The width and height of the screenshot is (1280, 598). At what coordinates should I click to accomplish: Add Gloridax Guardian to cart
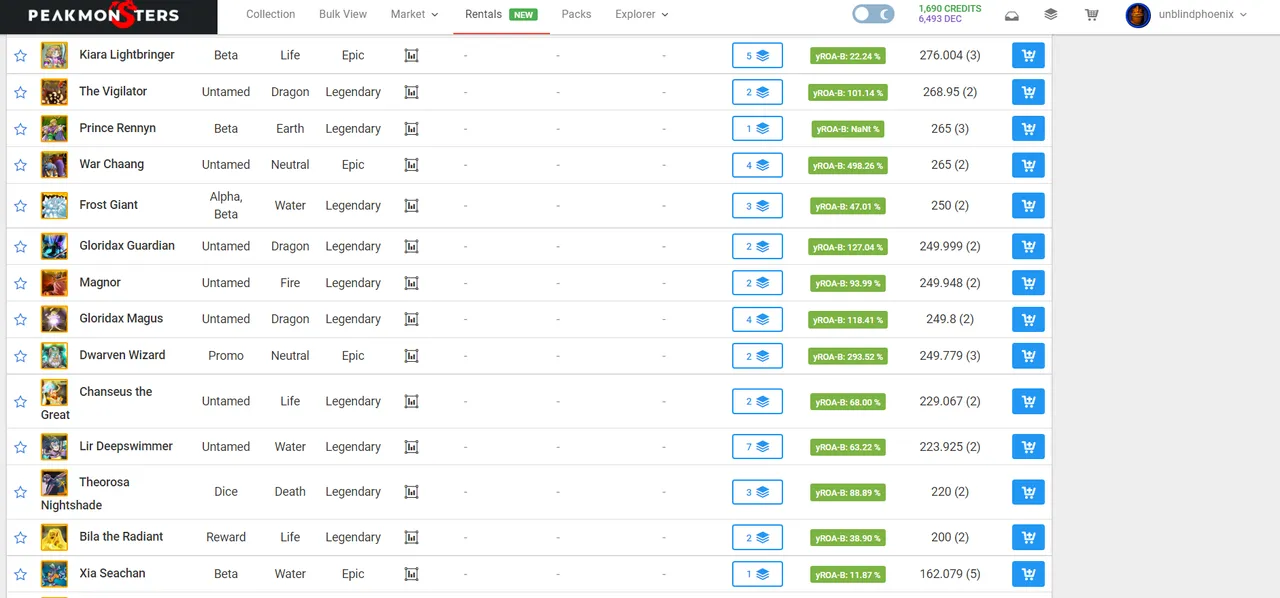click(x=1028, y=247)
